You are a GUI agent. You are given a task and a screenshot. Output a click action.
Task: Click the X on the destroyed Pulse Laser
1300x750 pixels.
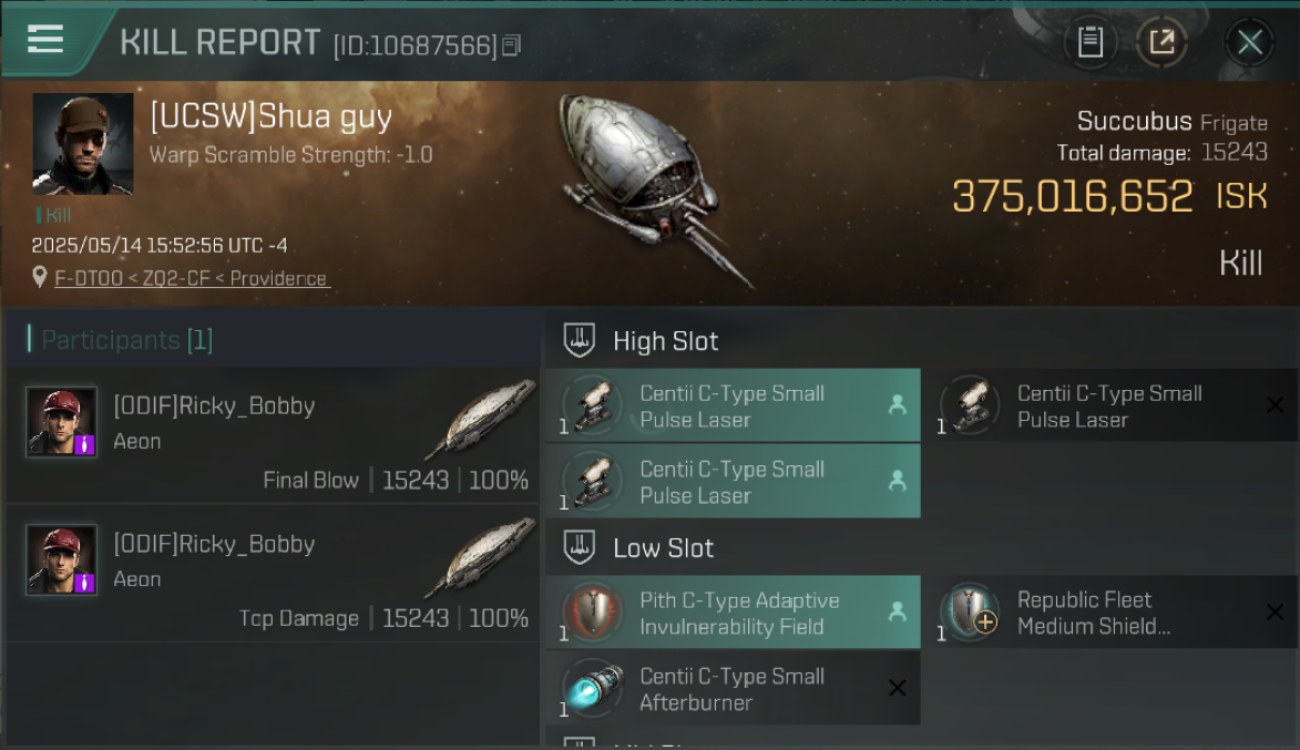[x=1275, y=405]
